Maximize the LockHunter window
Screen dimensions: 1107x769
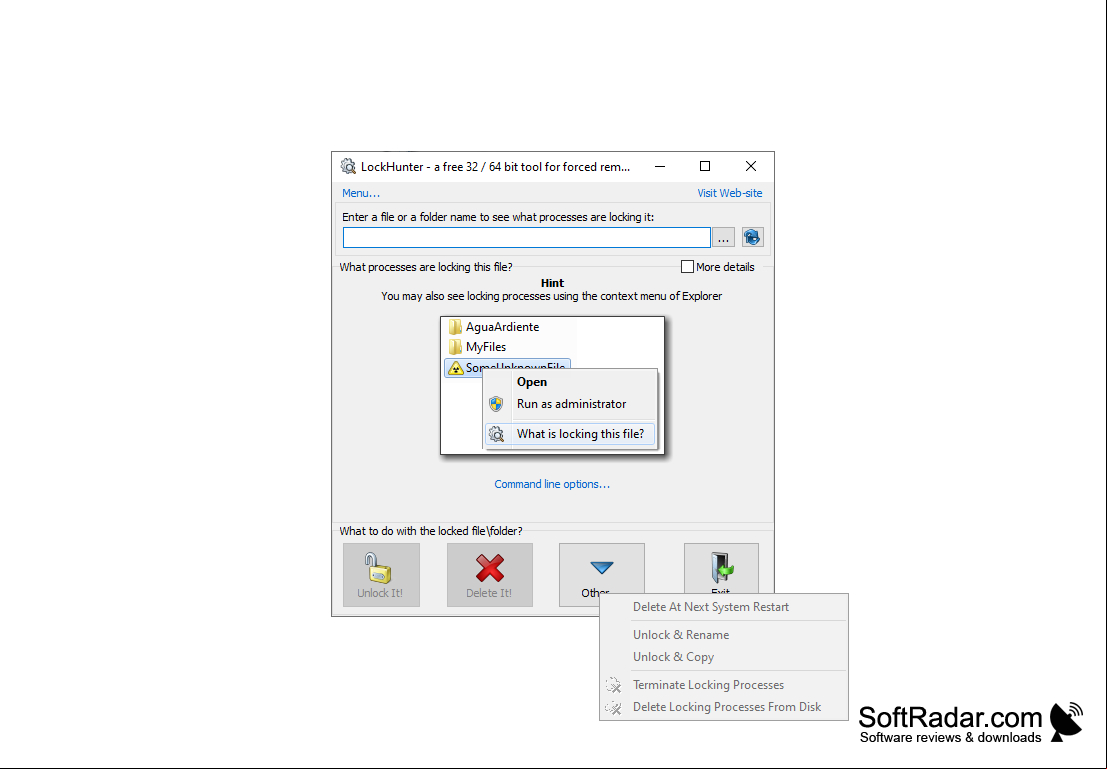[705, 167]
